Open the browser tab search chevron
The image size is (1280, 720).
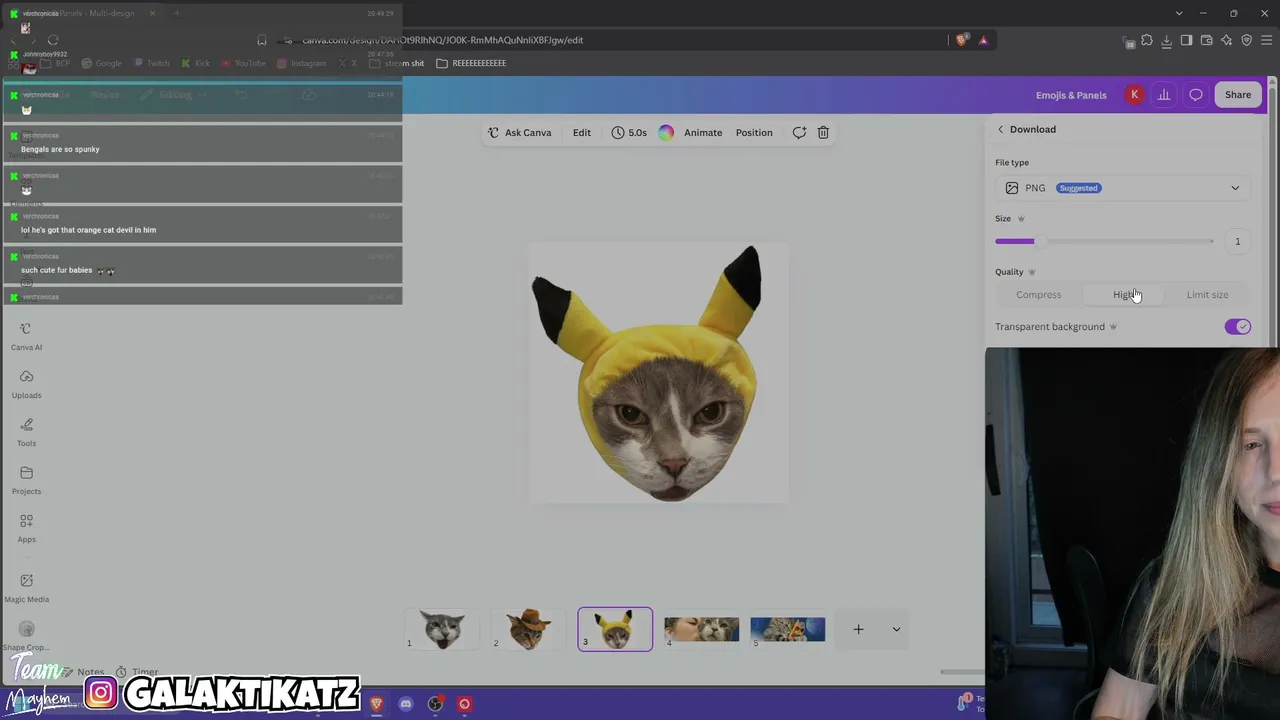1179,13
